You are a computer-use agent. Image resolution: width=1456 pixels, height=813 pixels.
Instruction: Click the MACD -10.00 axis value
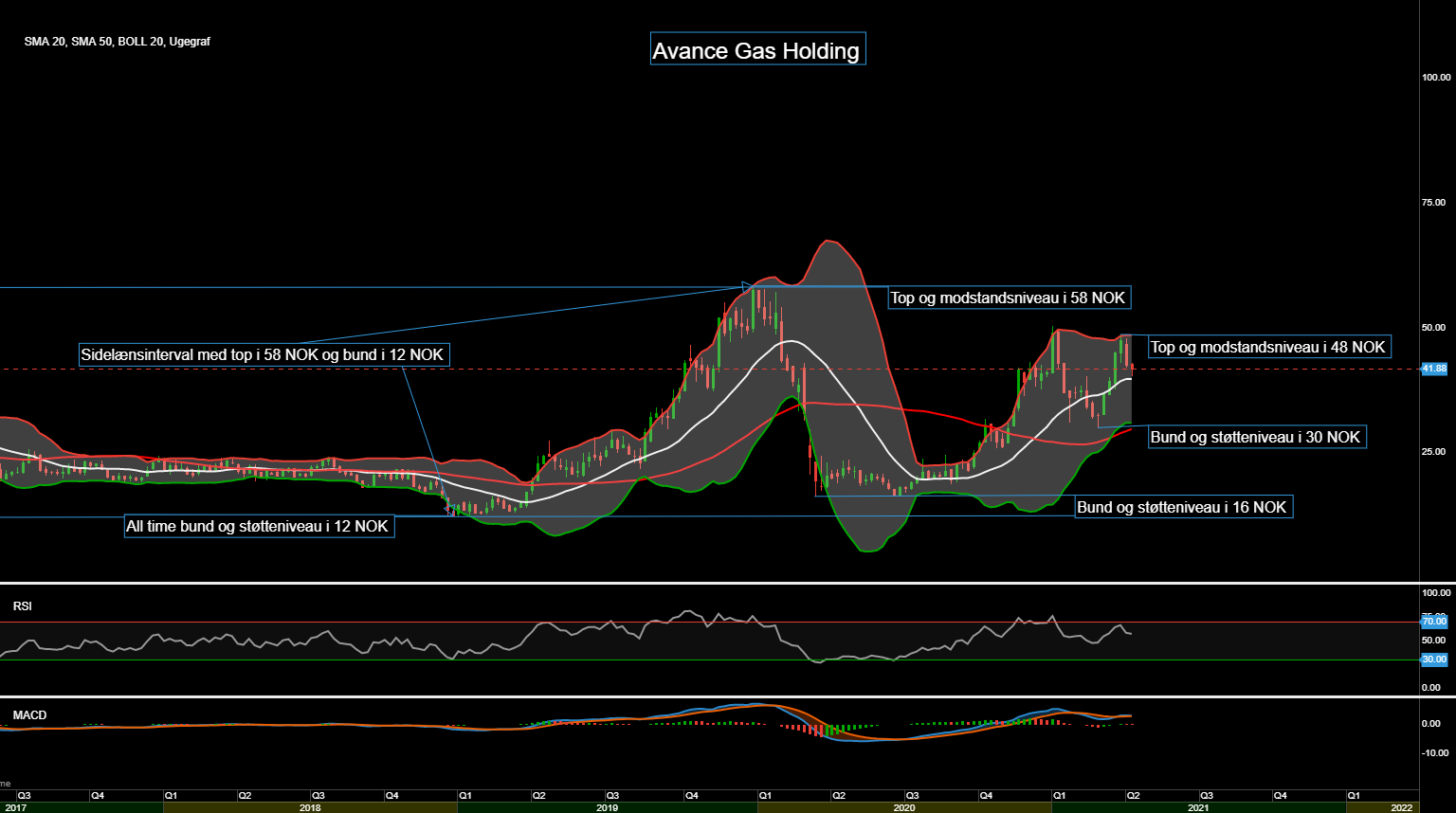(1434, 754)
